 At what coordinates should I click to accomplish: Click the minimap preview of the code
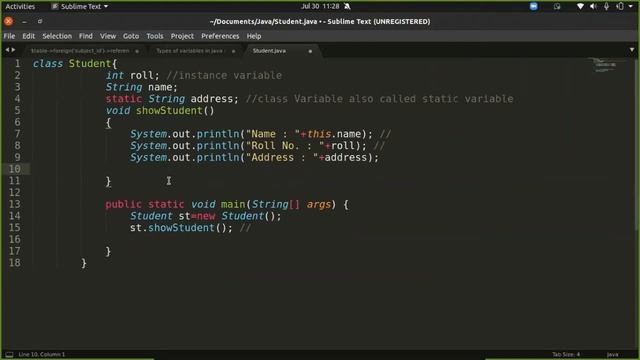pos(605,65)
